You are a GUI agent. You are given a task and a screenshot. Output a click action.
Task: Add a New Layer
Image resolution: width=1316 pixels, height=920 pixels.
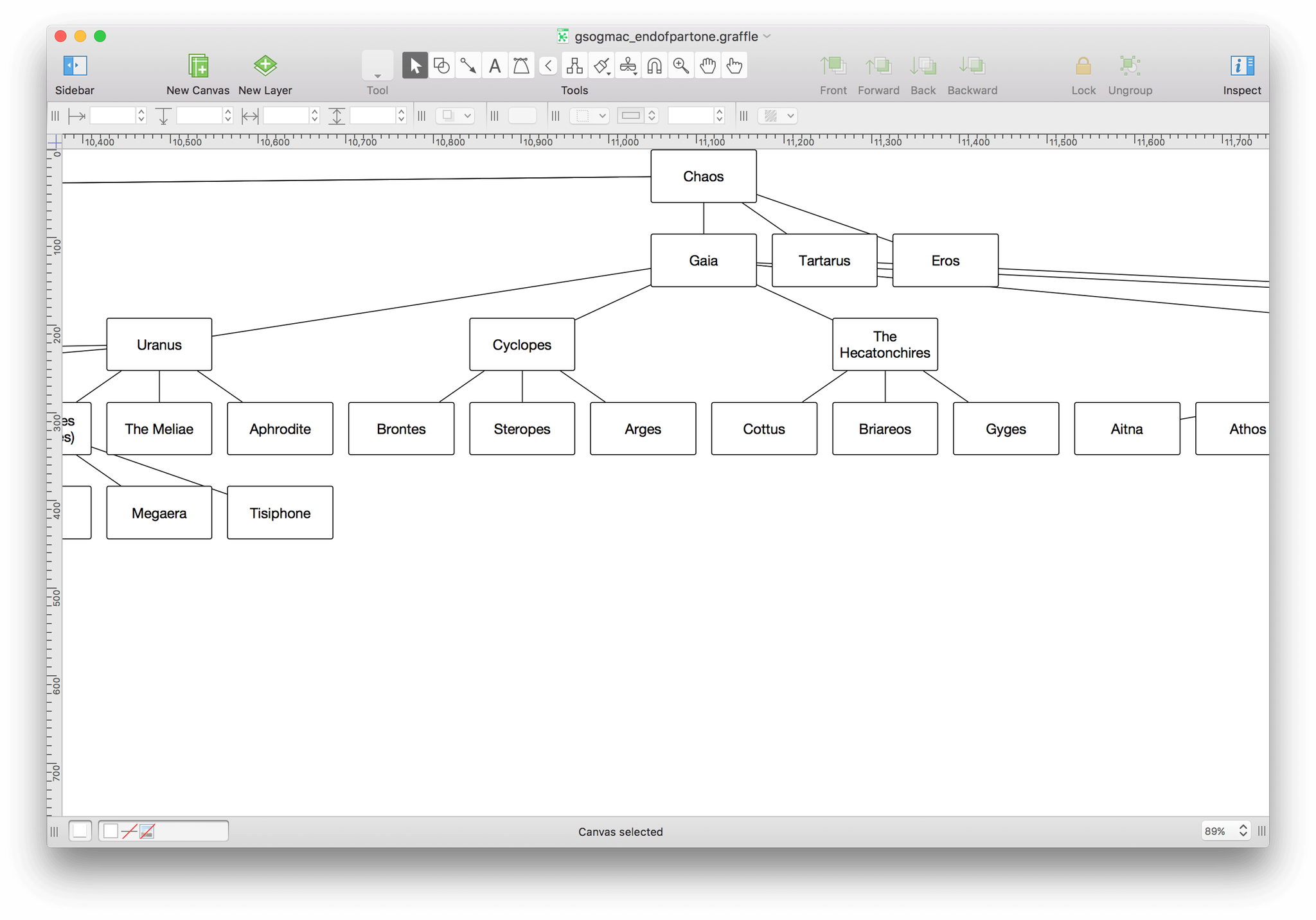point(265,66)
